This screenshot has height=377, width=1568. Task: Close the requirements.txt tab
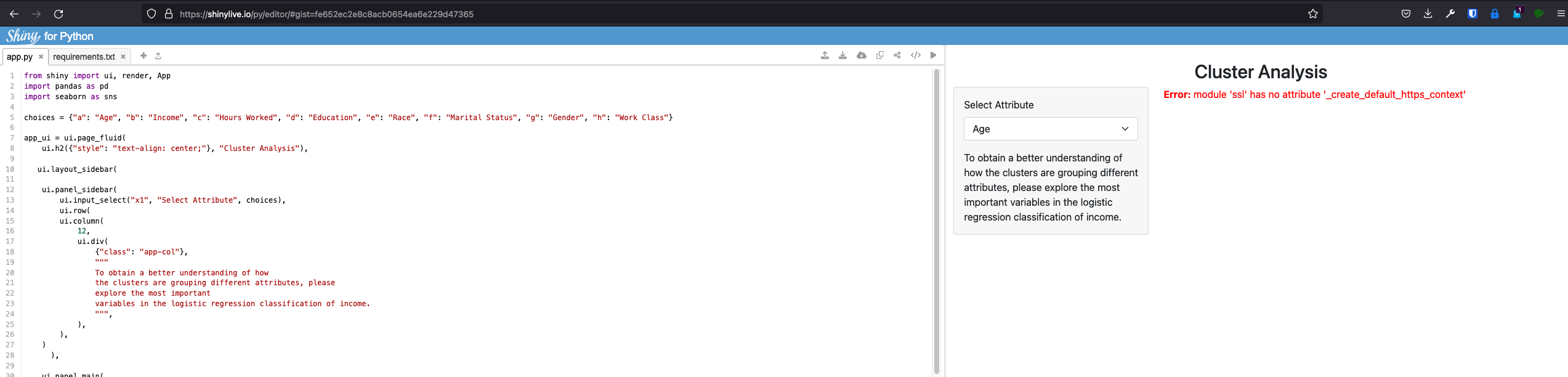123,57
